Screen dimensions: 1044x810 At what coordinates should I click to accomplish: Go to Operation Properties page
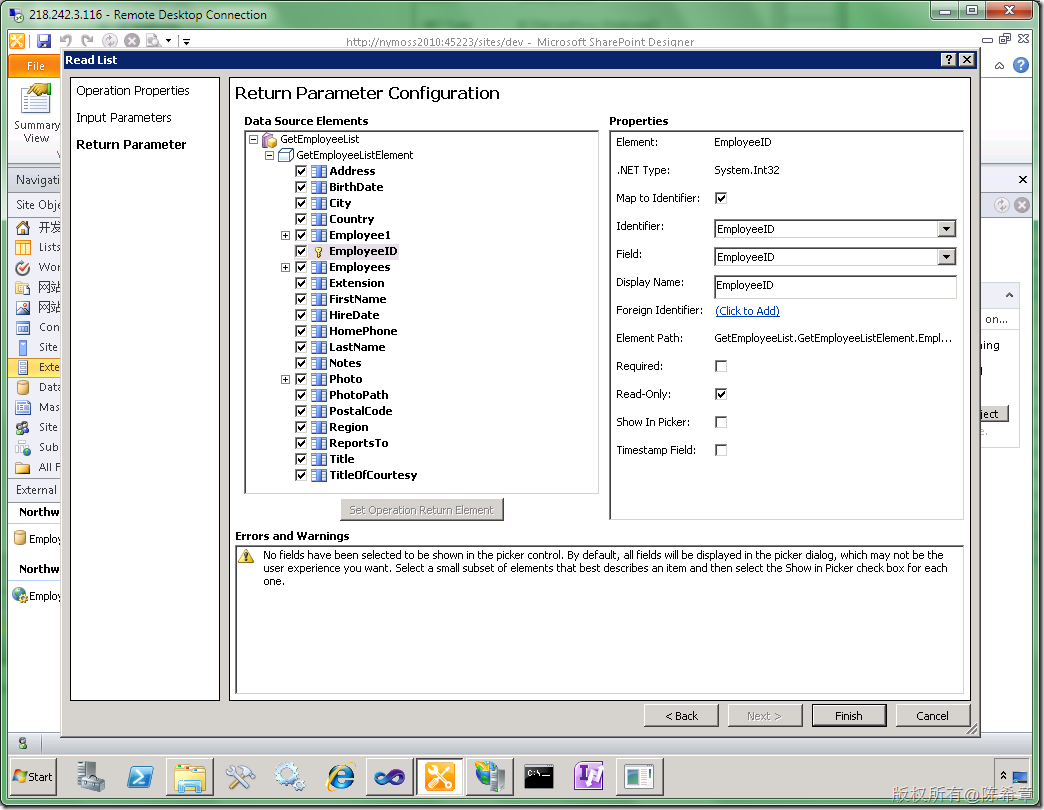(132, 91)
